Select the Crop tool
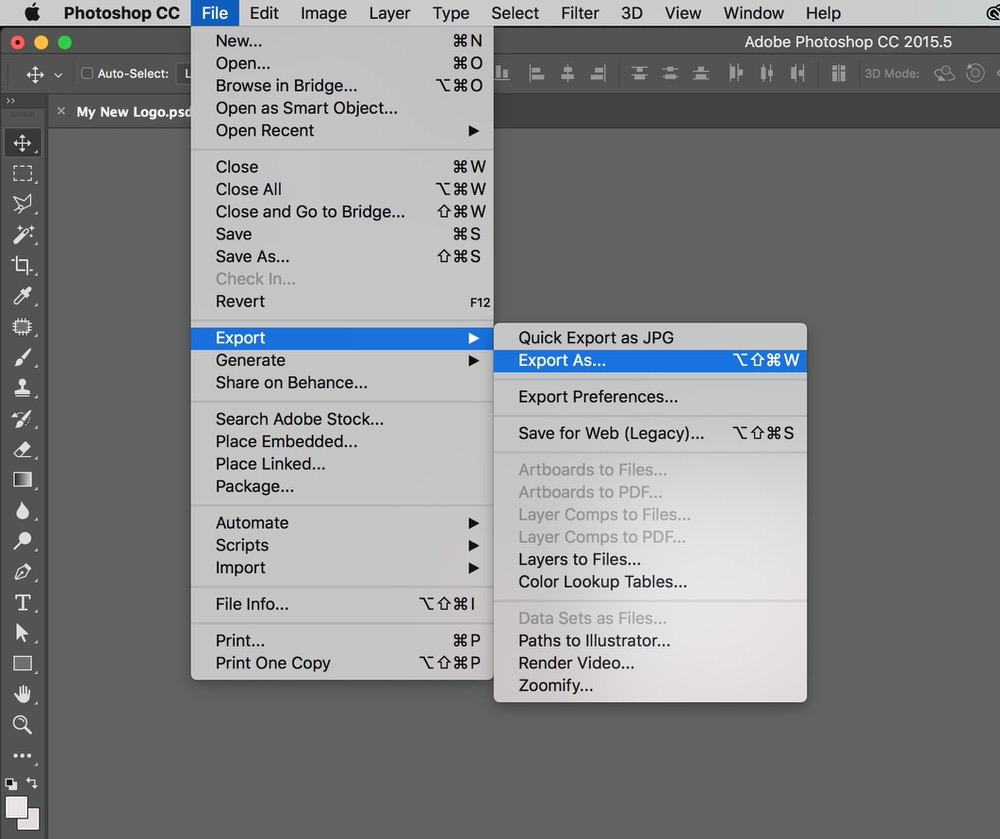Image resolution: width=1000 pixels, height=839 pixels. (x=22, y=265)
